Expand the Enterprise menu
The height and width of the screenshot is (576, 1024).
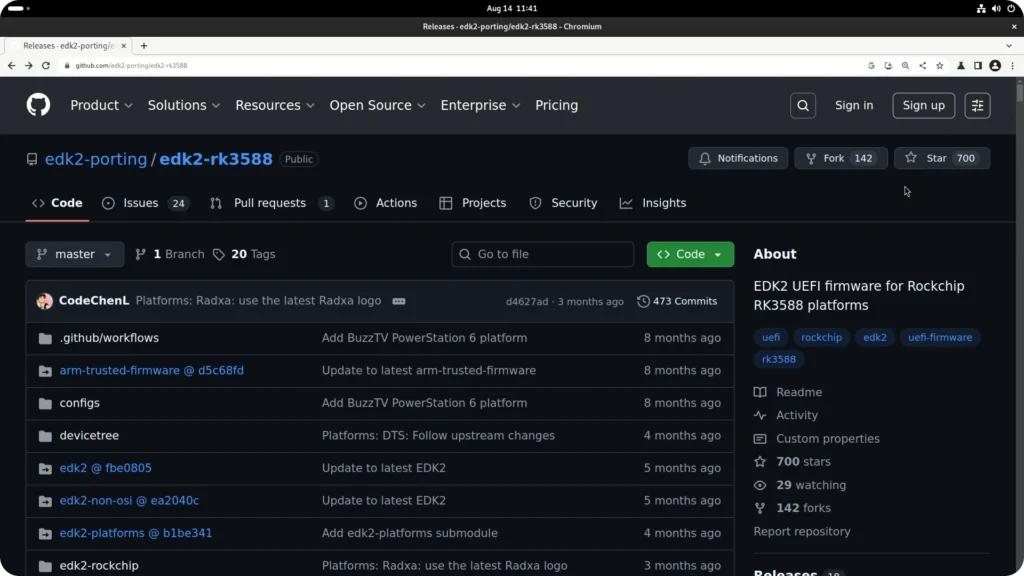coord(480,105)
